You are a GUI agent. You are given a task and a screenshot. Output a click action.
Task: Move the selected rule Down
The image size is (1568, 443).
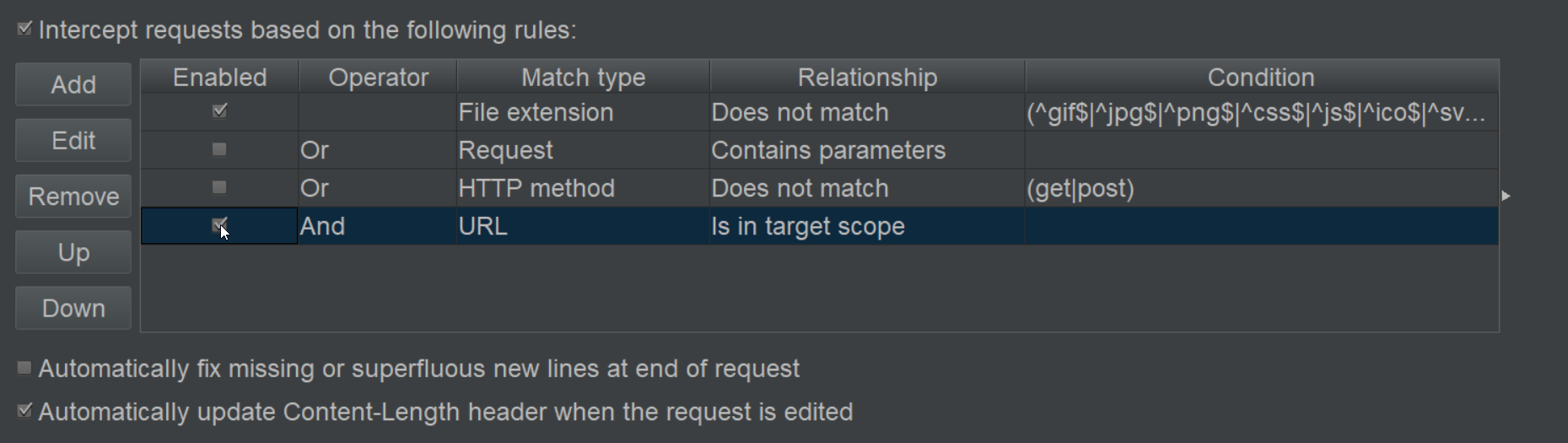(x=73, y=308)
